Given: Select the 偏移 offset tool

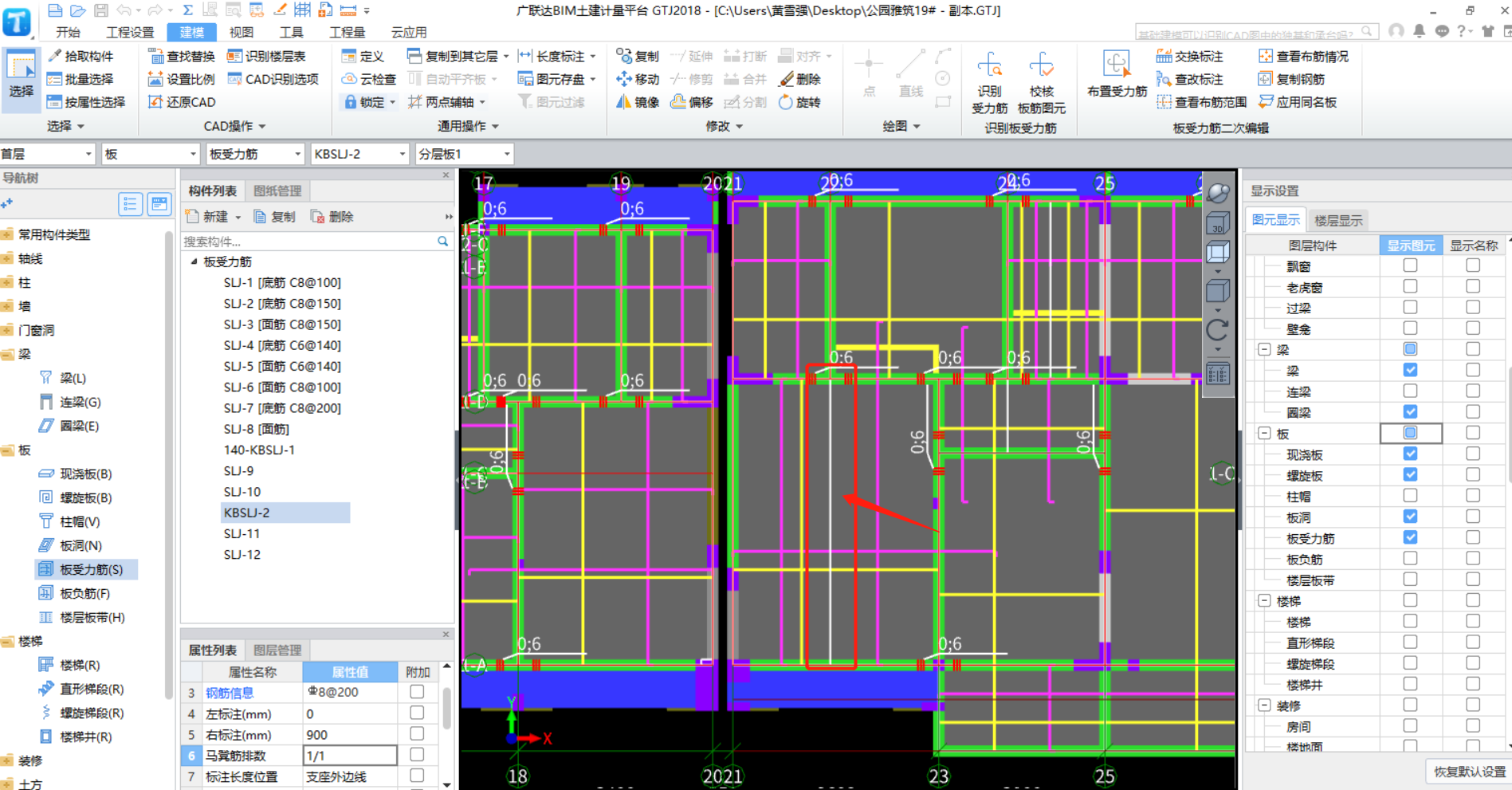Looking at the screenshot, I should [692, 102].
